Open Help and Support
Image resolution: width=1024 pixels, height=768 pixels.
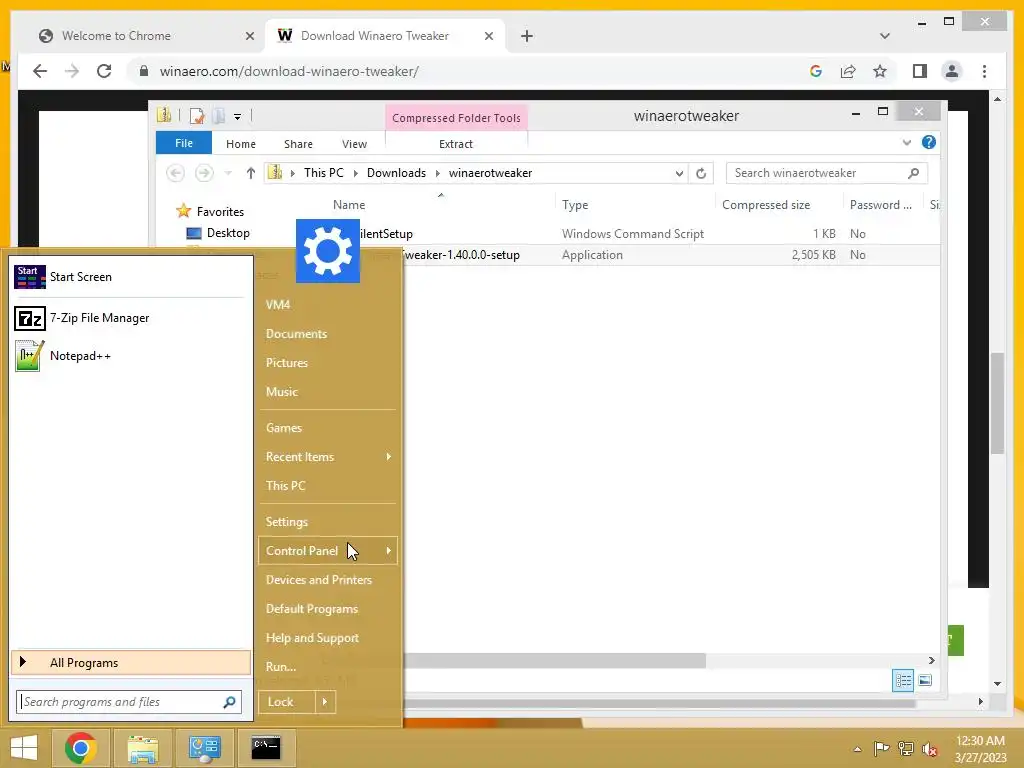click(x=312, y=637)
